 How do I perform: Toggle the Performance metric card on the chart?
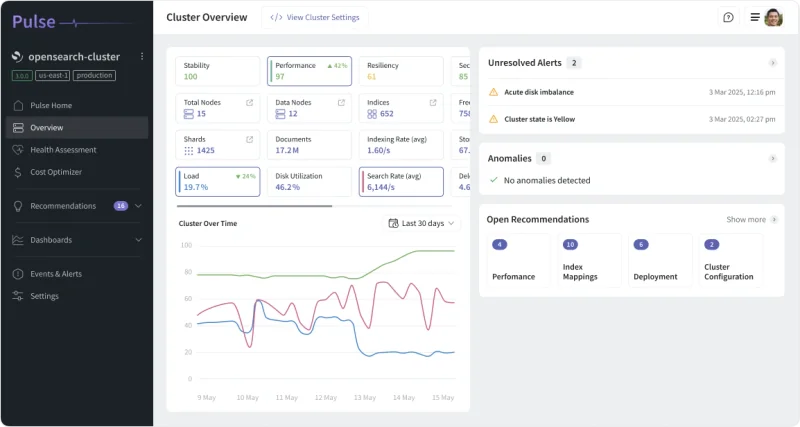309,71
